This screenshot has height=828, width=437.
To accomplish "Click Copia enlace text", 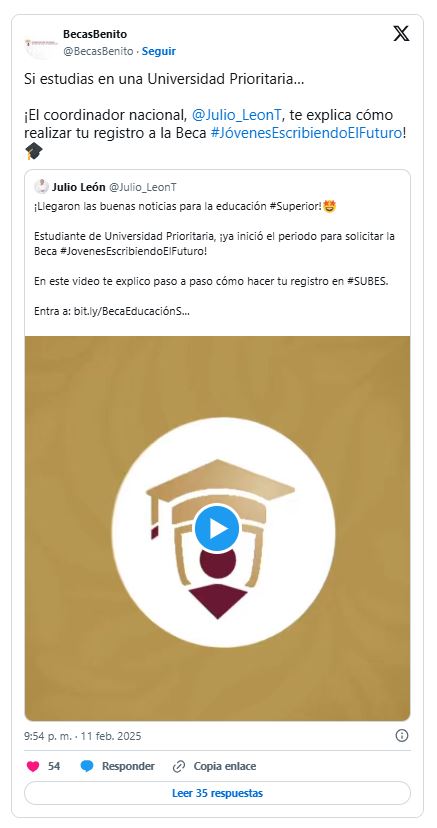I will [x=225, y=766].
